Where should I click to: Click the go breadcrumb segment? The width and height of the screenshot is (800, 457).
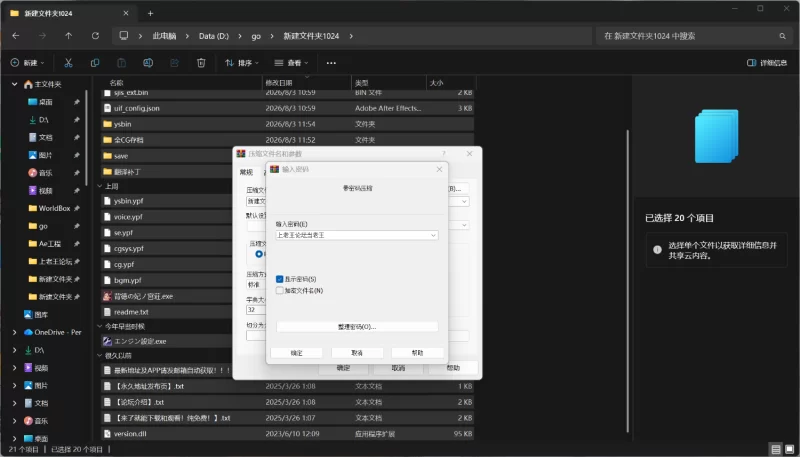256,36
